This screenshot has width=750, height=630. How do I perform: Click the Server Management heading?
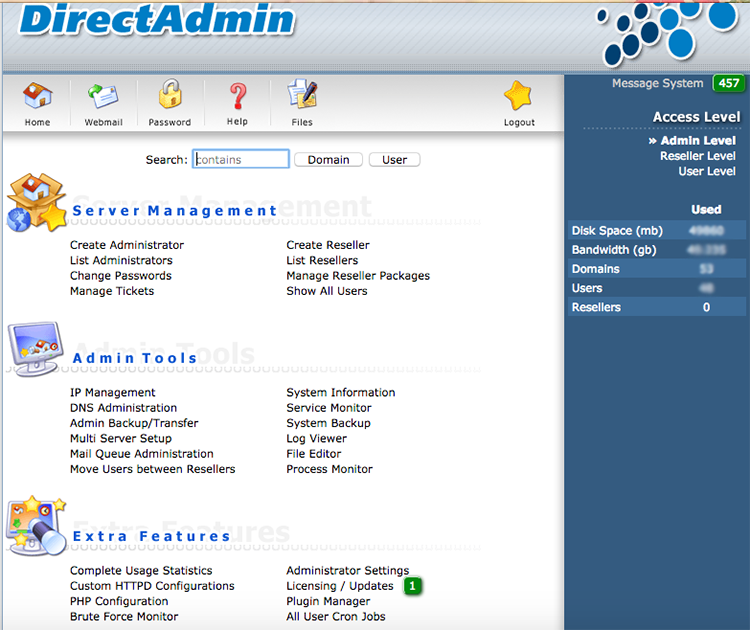pos(175,210)
